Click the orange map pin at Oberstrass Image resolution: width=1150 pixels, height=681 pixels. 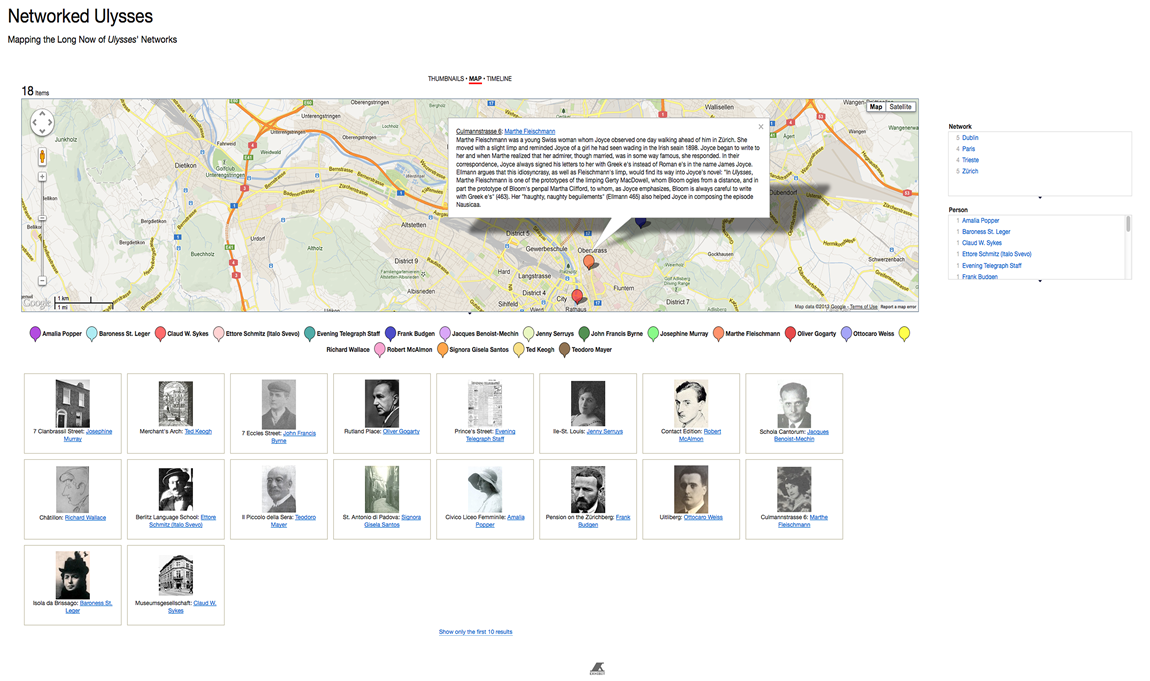pyautogui.click(x=590, y=263)
